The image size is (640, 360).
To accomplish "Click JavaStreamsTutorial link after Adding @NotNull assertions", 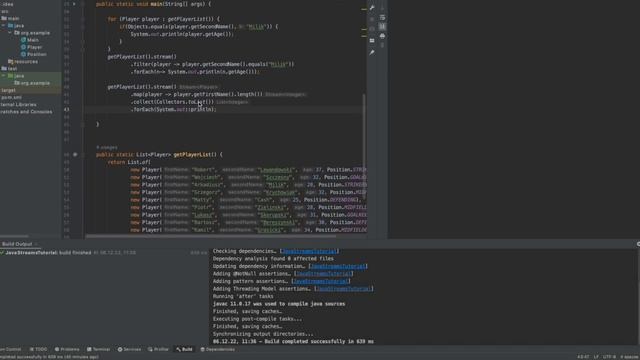I will (x=324, y=274).
